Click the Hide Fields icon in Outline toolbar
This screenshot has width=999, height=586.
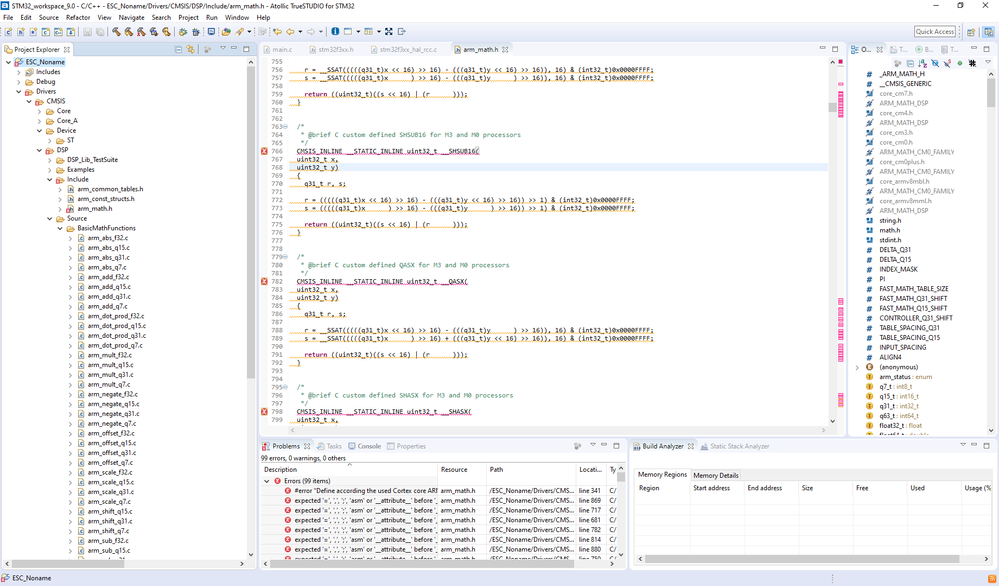pyautogui.click(x=935, y=63)
